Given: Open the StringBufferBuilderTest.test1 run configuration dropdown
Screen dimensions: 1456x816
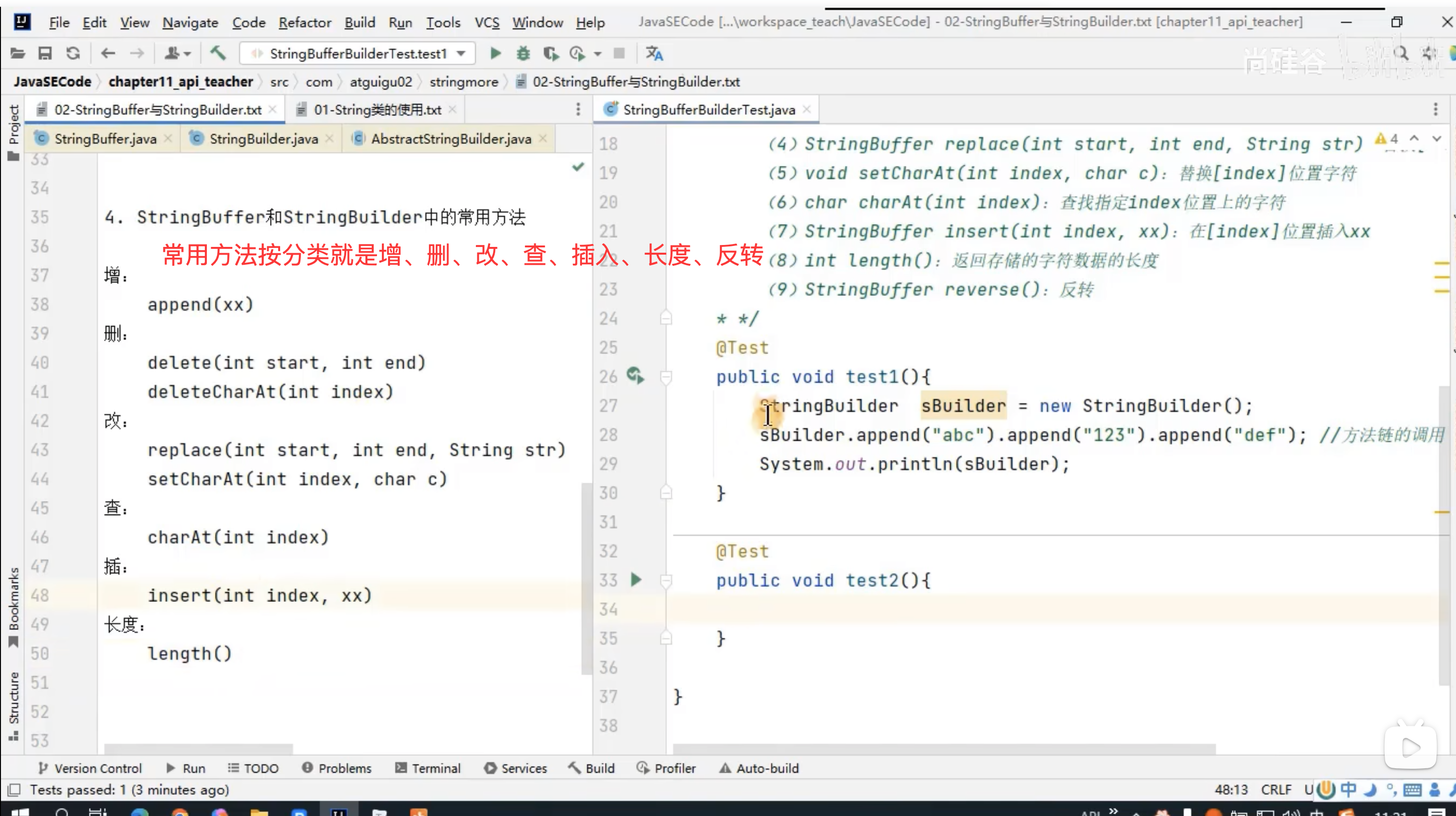Looking at the screenshot, I should pos(357,54).
